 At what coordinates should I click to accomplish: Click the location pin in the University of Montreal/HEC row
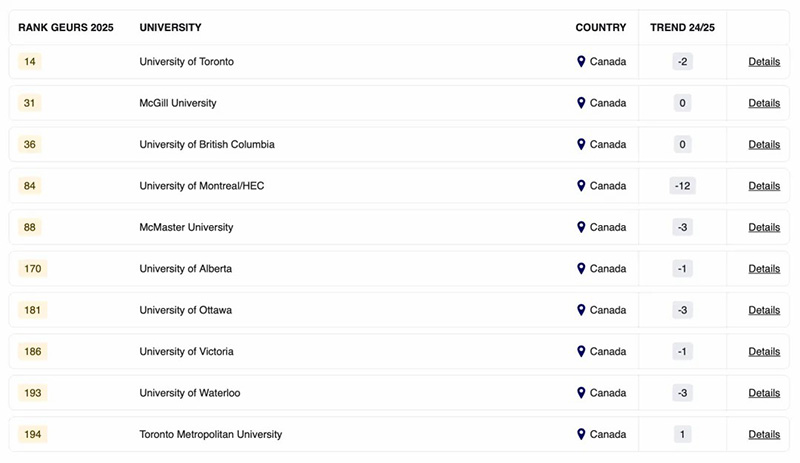(x=581, y=185)
